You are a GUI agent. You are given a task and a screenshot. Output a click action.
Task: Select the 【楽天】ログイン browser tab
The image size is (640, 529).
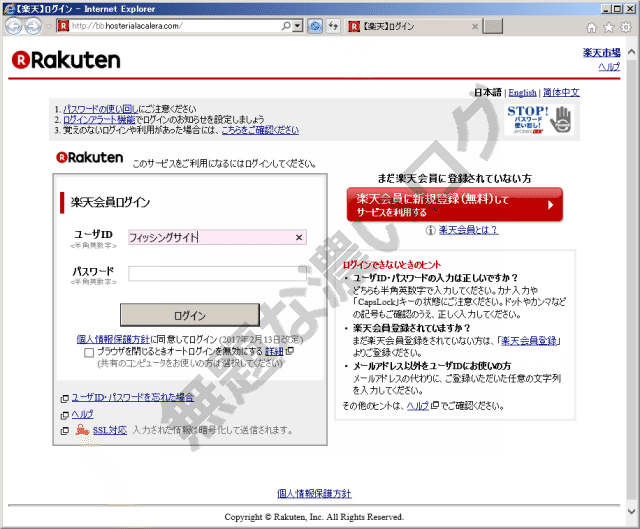pos(412,27)
